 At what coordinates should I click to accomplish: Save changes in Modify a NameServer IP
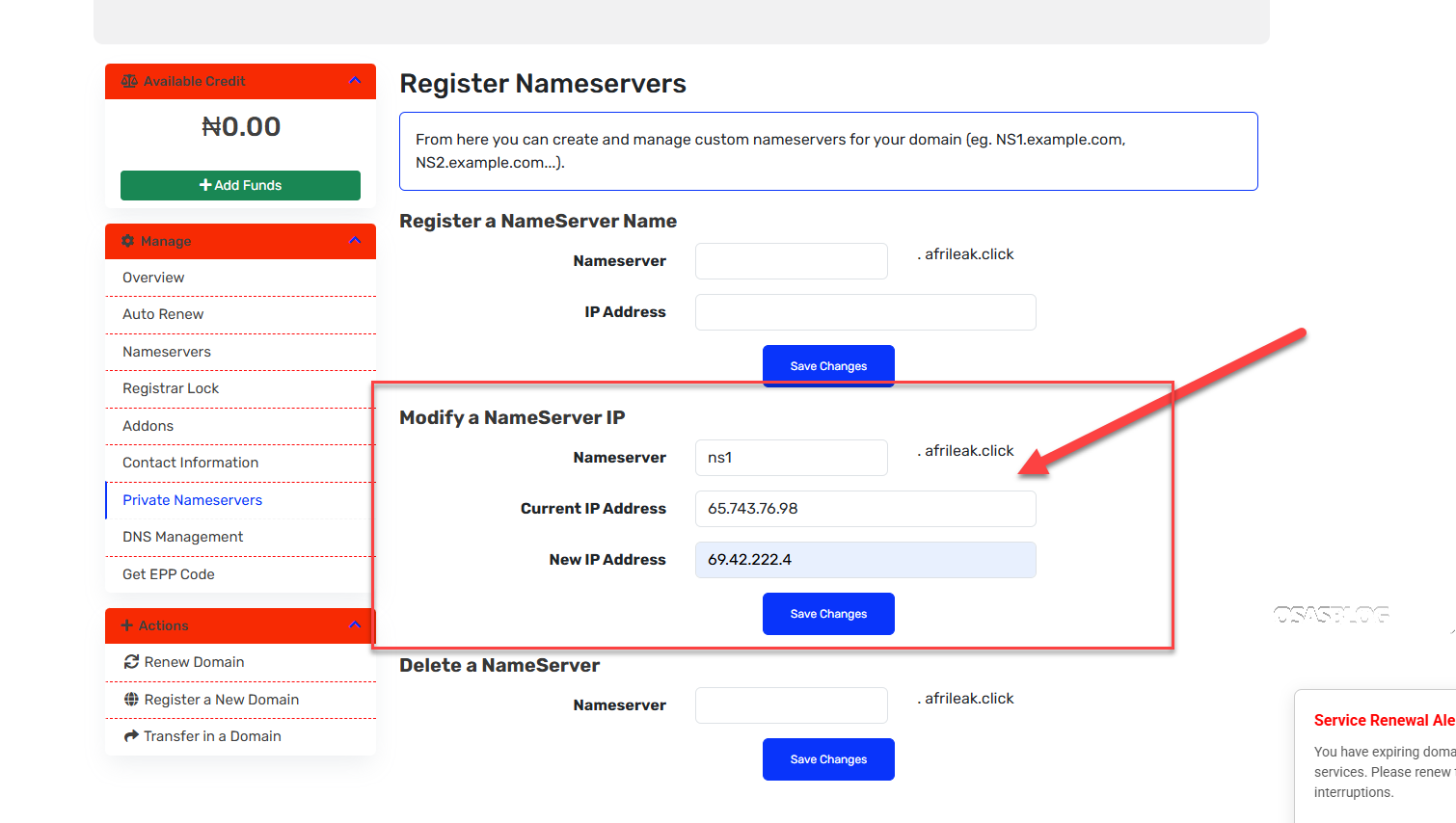point(828,614)
